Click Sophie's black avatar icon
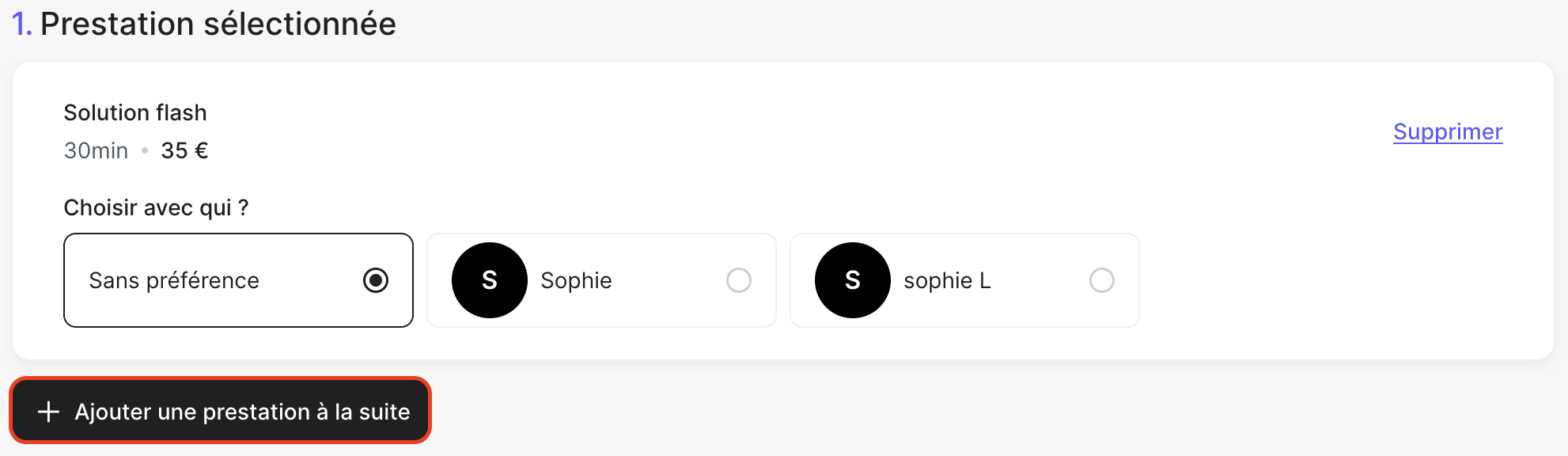The image size is (1568, 456). point(489,280)
